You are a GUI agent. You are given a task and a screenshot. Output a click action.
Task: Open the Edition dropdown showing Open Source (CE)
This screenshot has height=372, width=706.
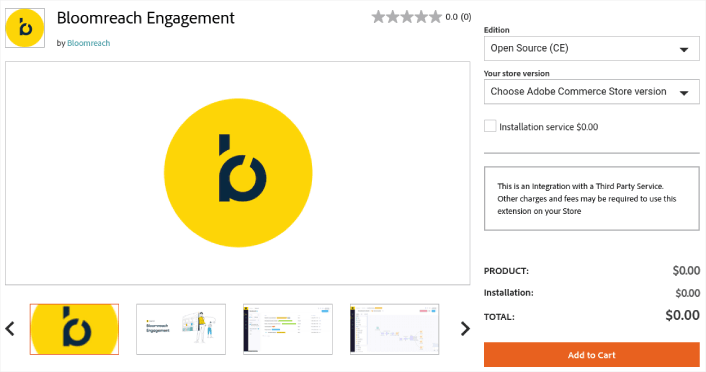pyautogui.click(x=592, y=48)
